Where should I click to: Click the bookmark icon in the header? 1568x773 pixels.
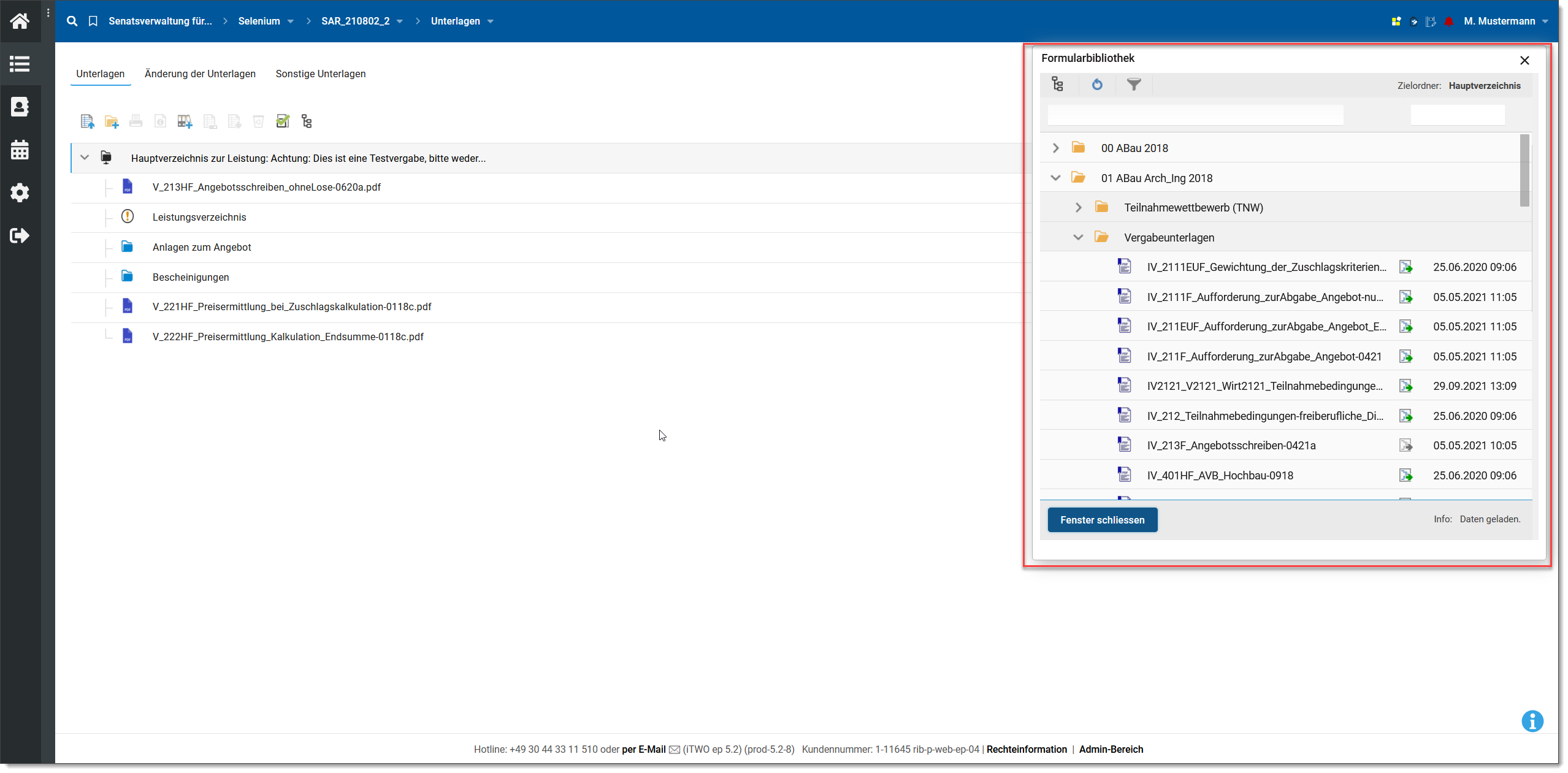pos(93,21)
